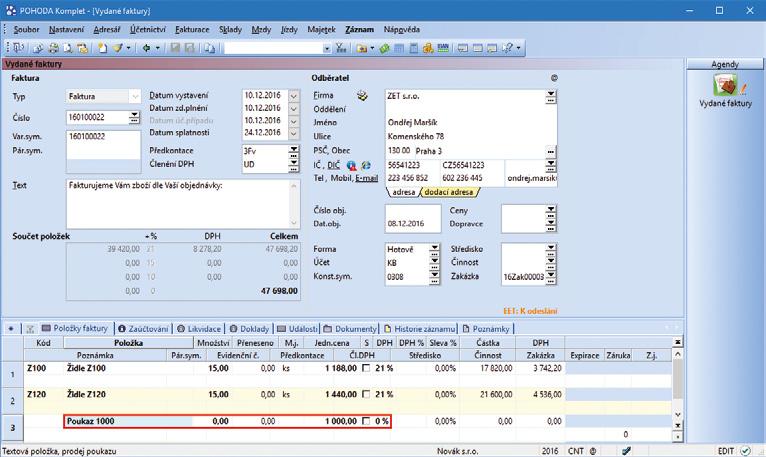Click the PSČ, Obec ellipsis button
The width and height of the screenshot is (766, 457).
(551, 152)
